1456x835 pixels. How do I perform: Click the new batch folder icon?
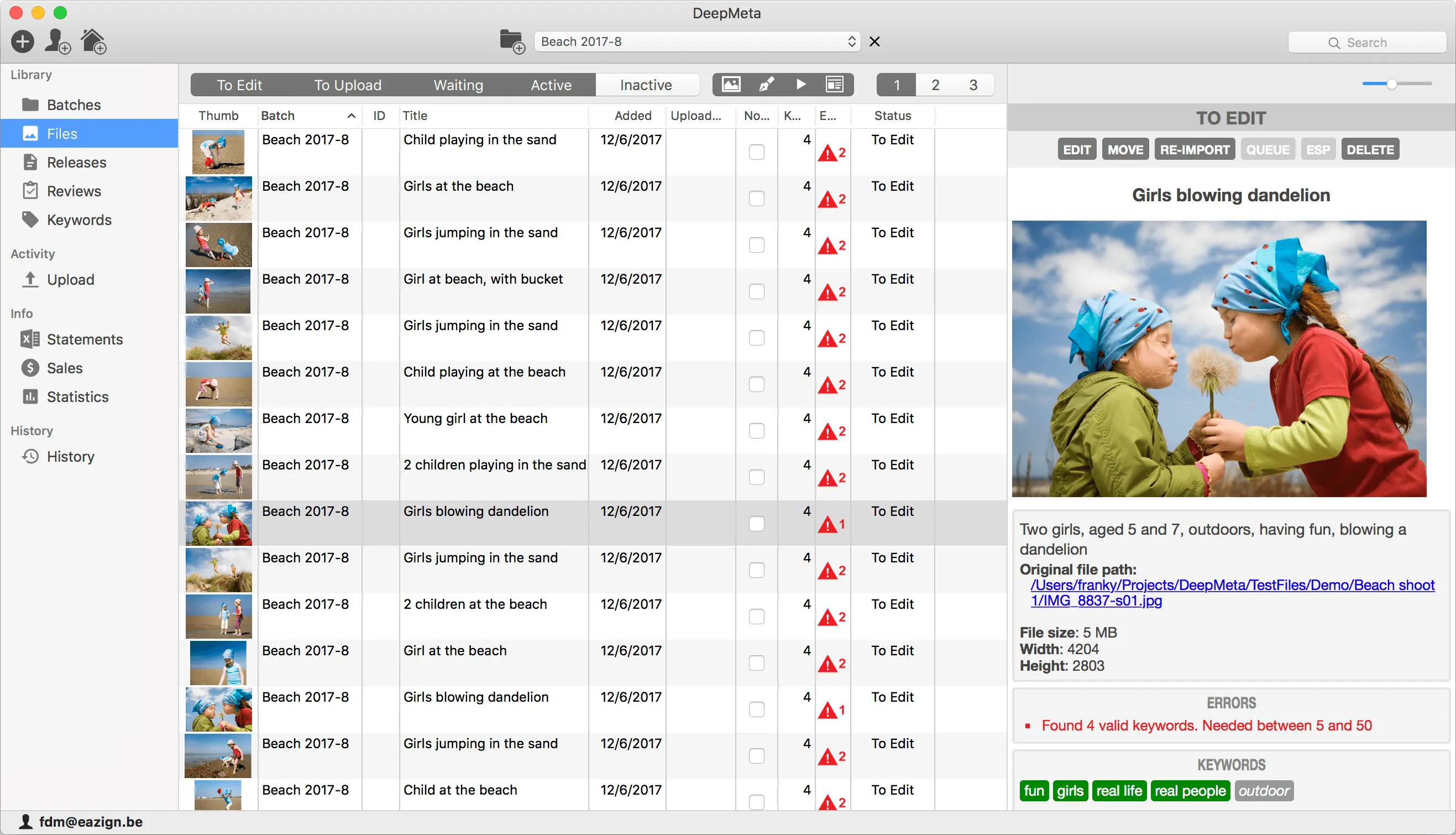(512, 41)
